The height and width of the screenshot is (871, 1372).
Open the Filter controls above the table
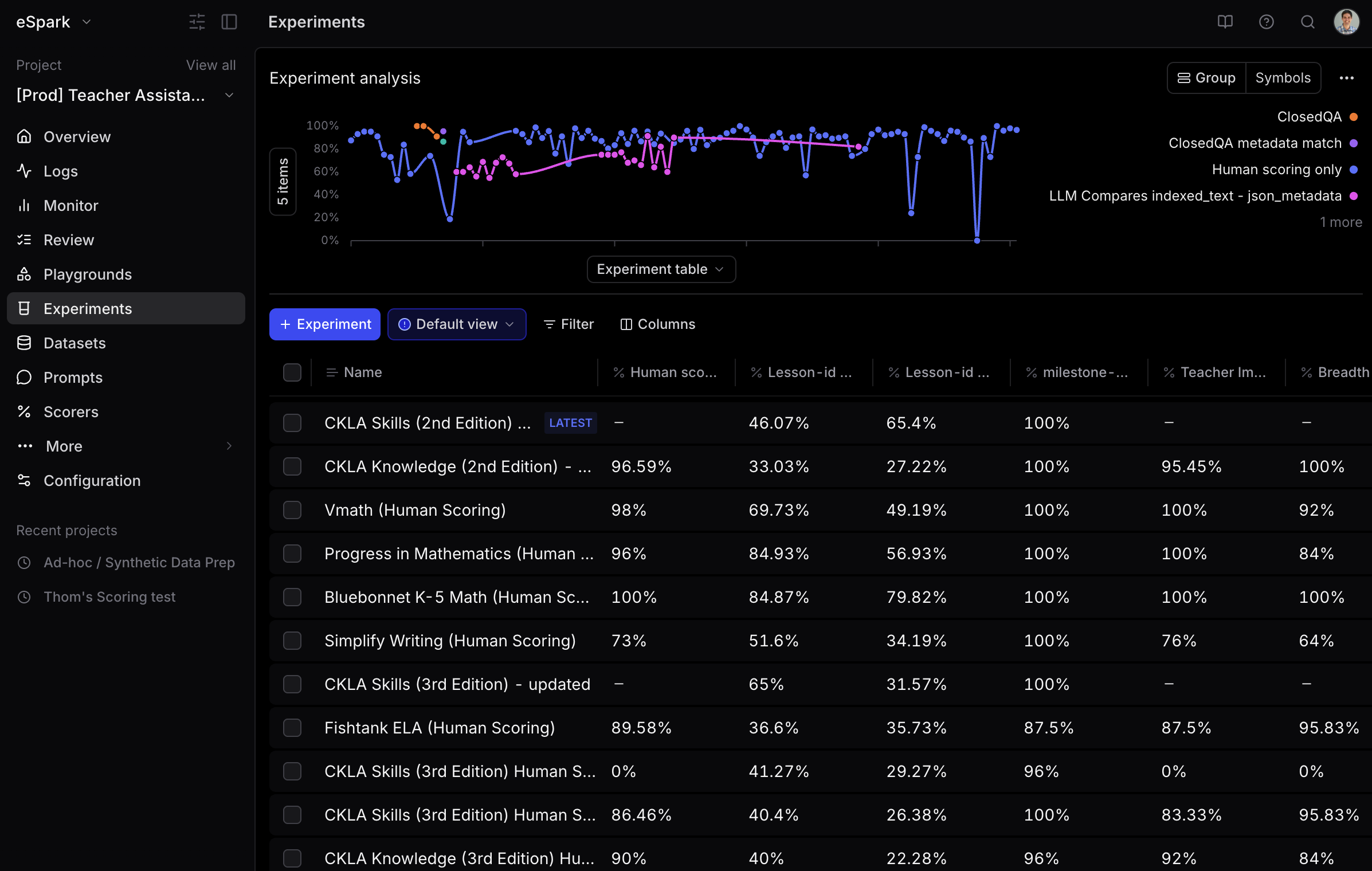tap(569, 324)
